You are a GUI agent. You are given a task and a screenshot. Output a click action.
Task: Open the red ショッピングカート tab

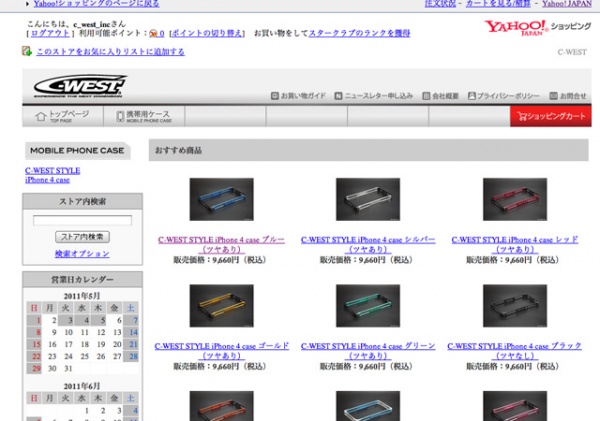pos(551,116)
